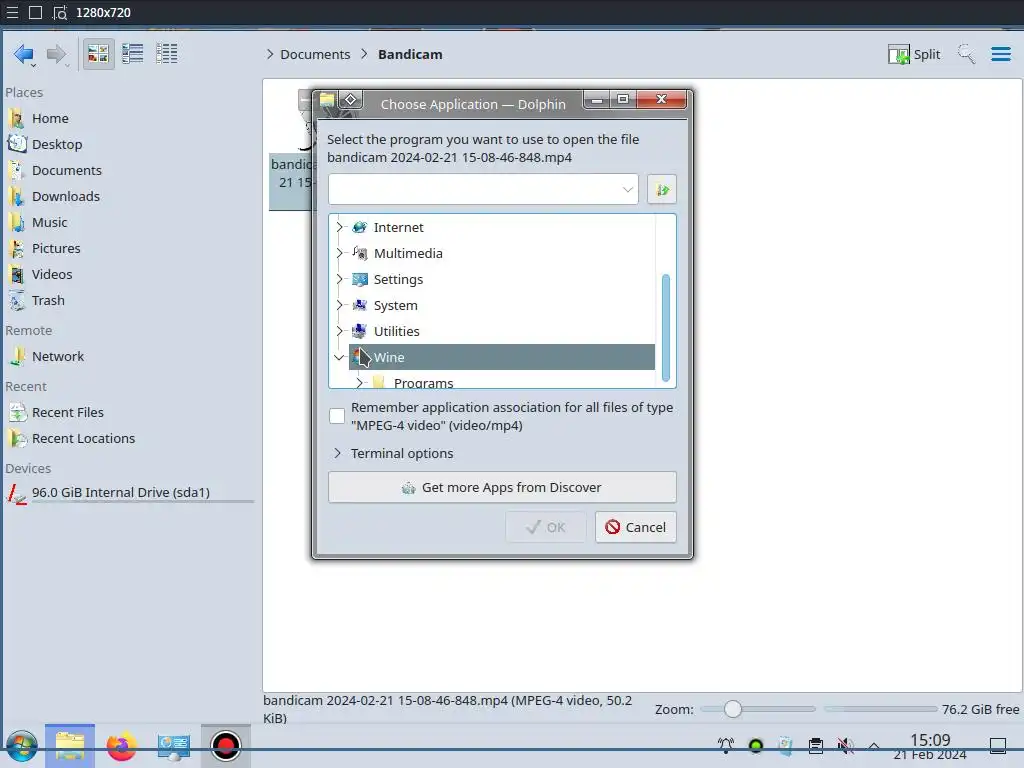Select the System tree row
Screen dimensions: 1024x768
pyautogui.click(x=502, y=306)
